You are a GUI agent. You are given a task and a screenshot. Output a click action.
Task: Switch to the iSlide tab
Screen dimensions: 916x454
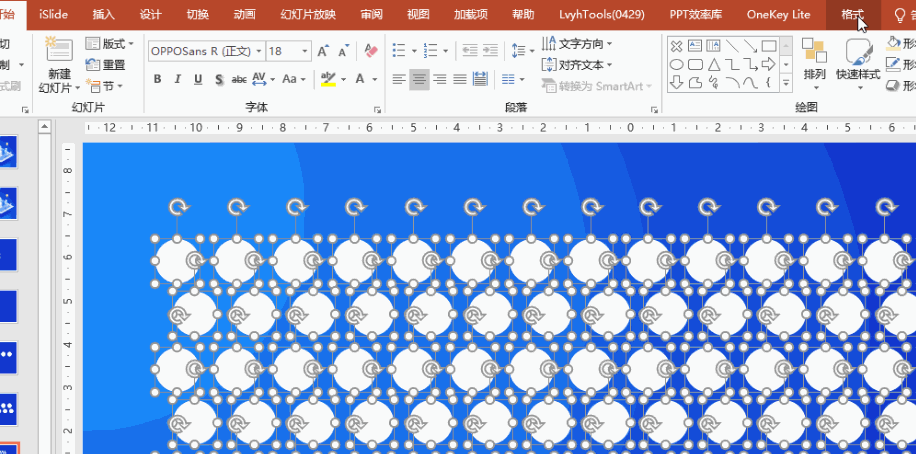(x=53, y=14)
